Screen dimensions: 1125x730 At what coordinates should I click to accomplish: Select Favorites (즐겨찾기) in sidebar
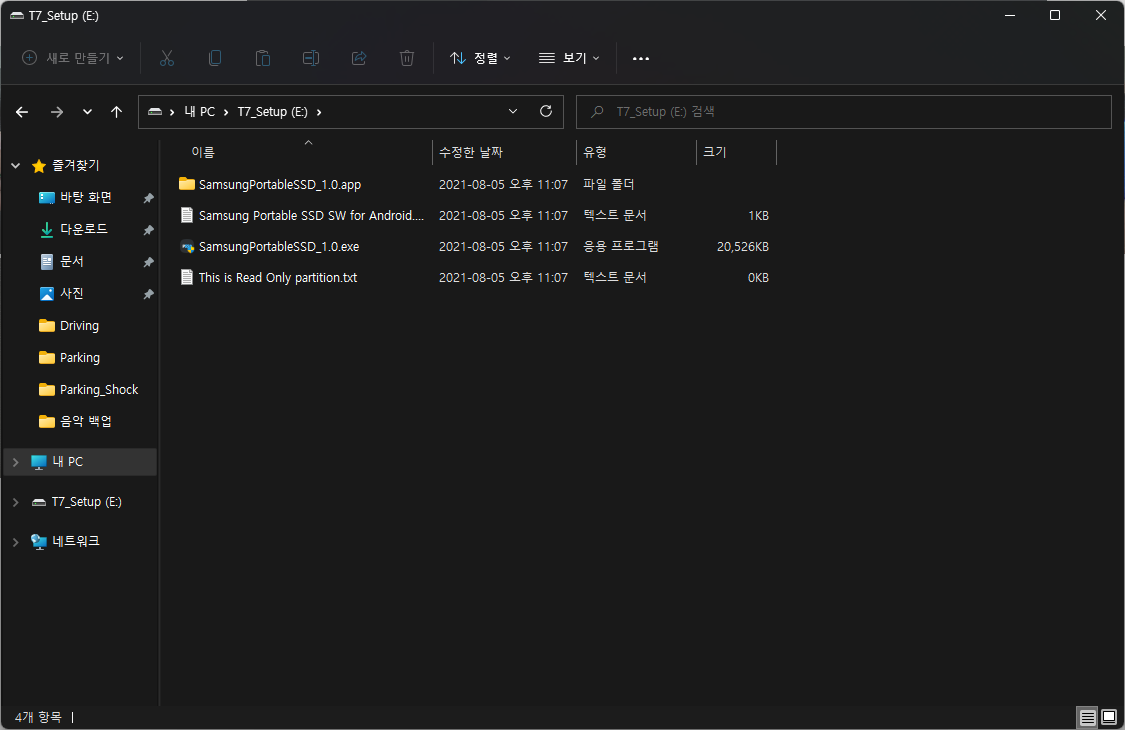click(75, 166)
